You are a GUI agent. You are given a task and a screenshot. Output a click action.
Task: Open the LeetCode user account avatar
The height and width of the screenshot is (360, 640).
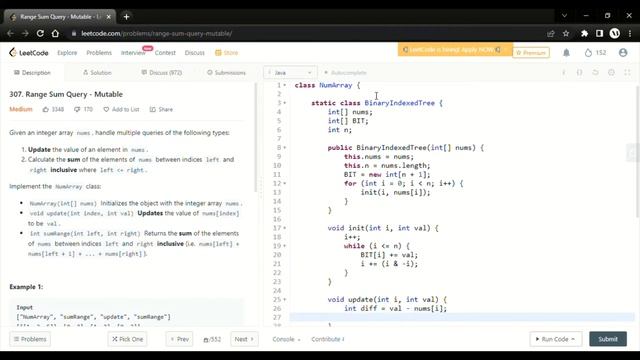(623, 53)
